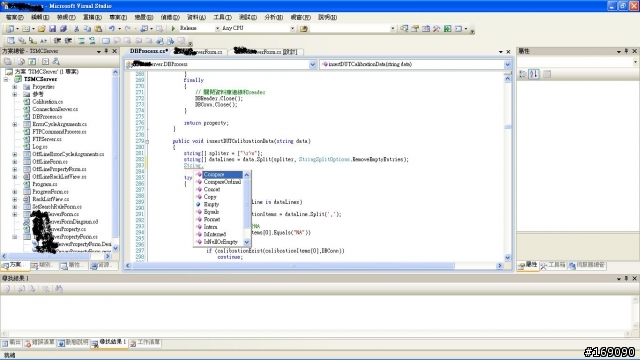Toggle auto-hide pin on Solution Explorer
Viewport: 640px width, 360px height.
106,51
